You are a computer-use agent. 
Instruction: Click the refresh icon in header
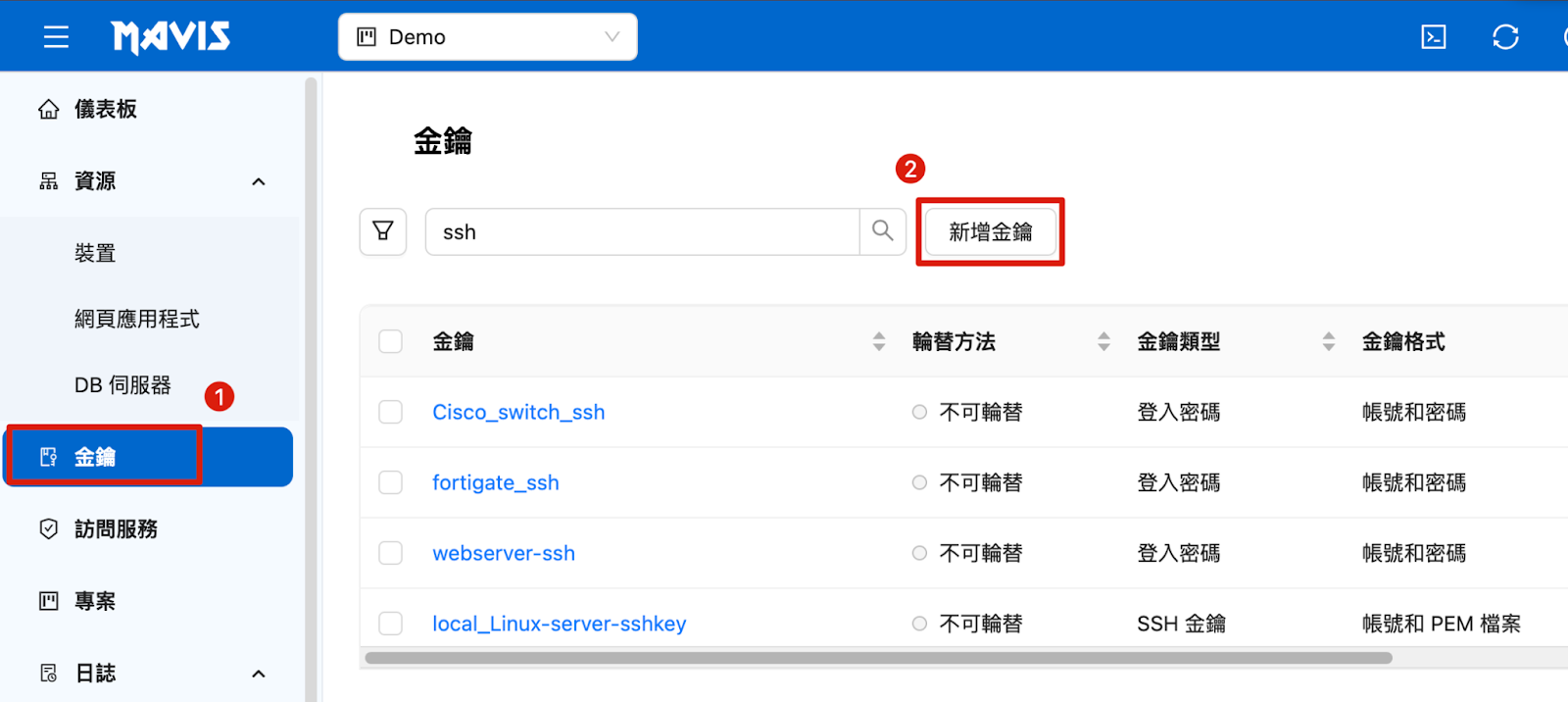1504,37
